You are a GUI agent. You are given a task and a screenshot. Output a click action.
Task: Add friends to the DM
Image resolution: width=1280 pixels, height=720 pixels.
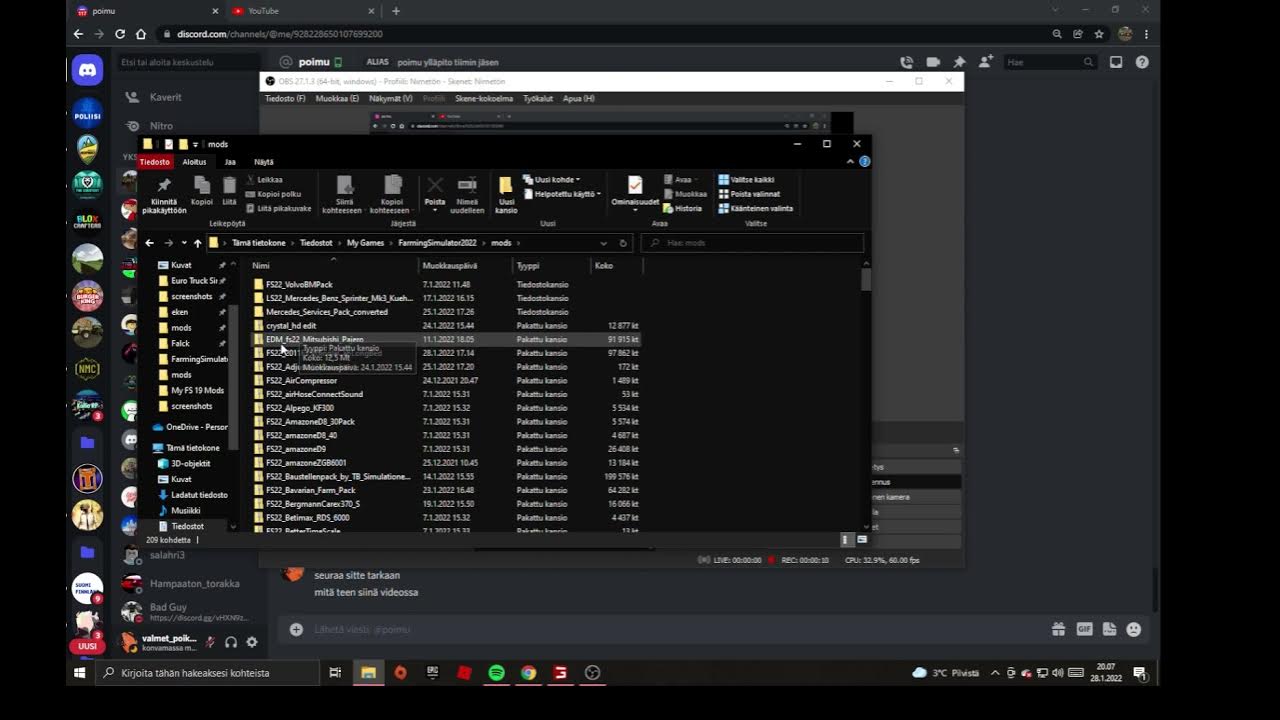tap(985, 62)
